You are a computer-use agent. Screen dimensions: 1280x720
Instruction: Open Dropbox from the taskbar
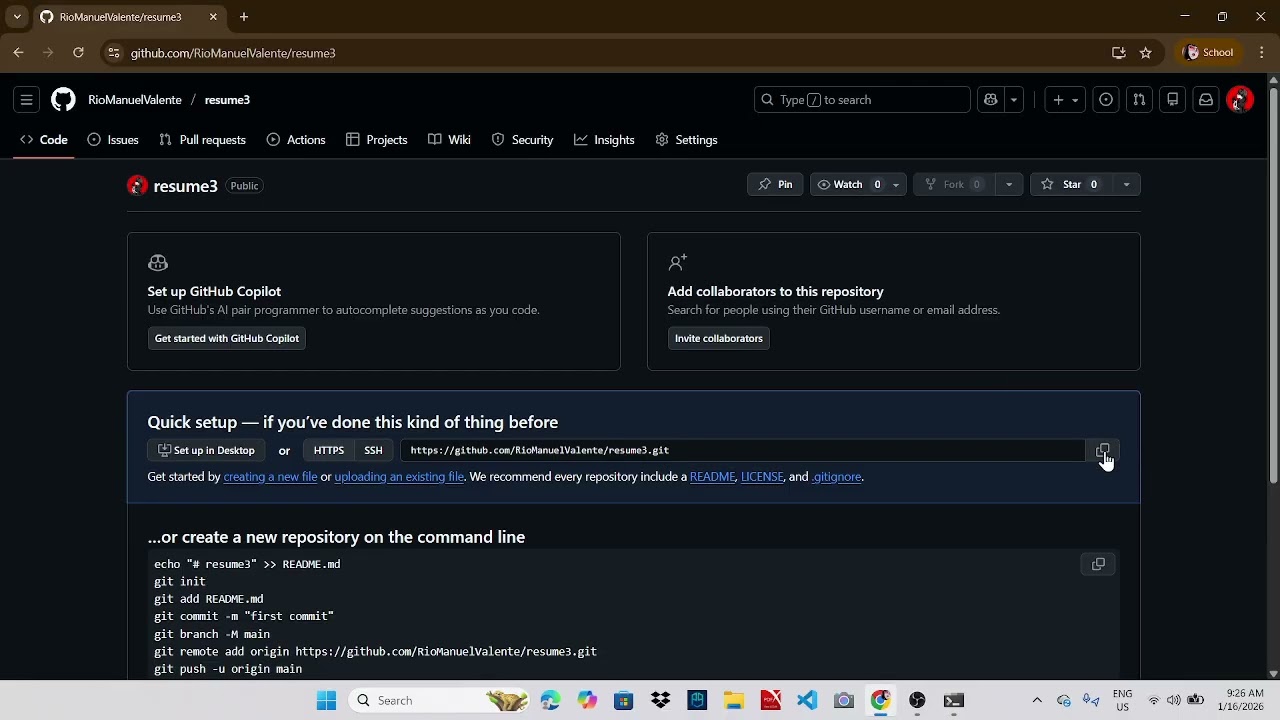pos(660,701)
